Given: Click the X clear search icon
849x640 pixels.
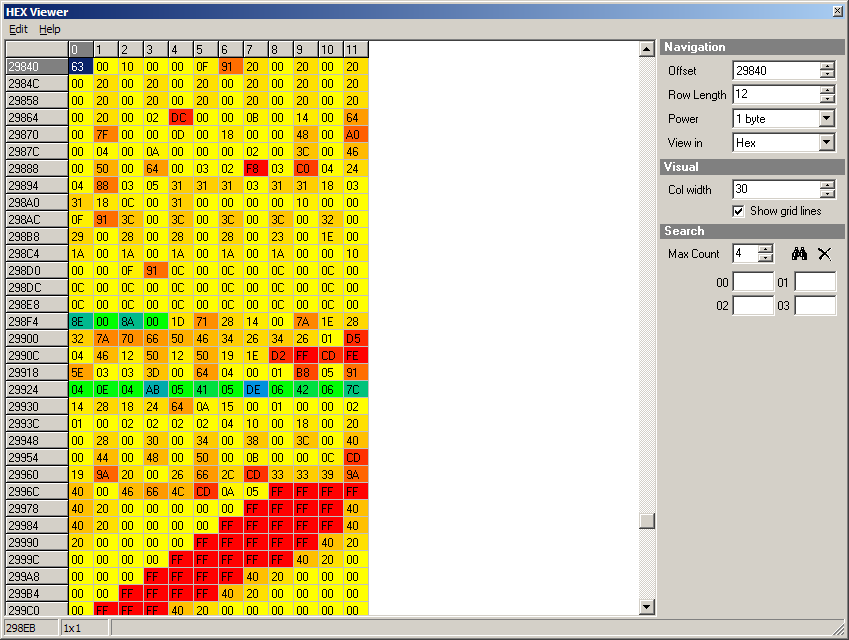Looking at the screenshot, I should click(x=825, y=254).
